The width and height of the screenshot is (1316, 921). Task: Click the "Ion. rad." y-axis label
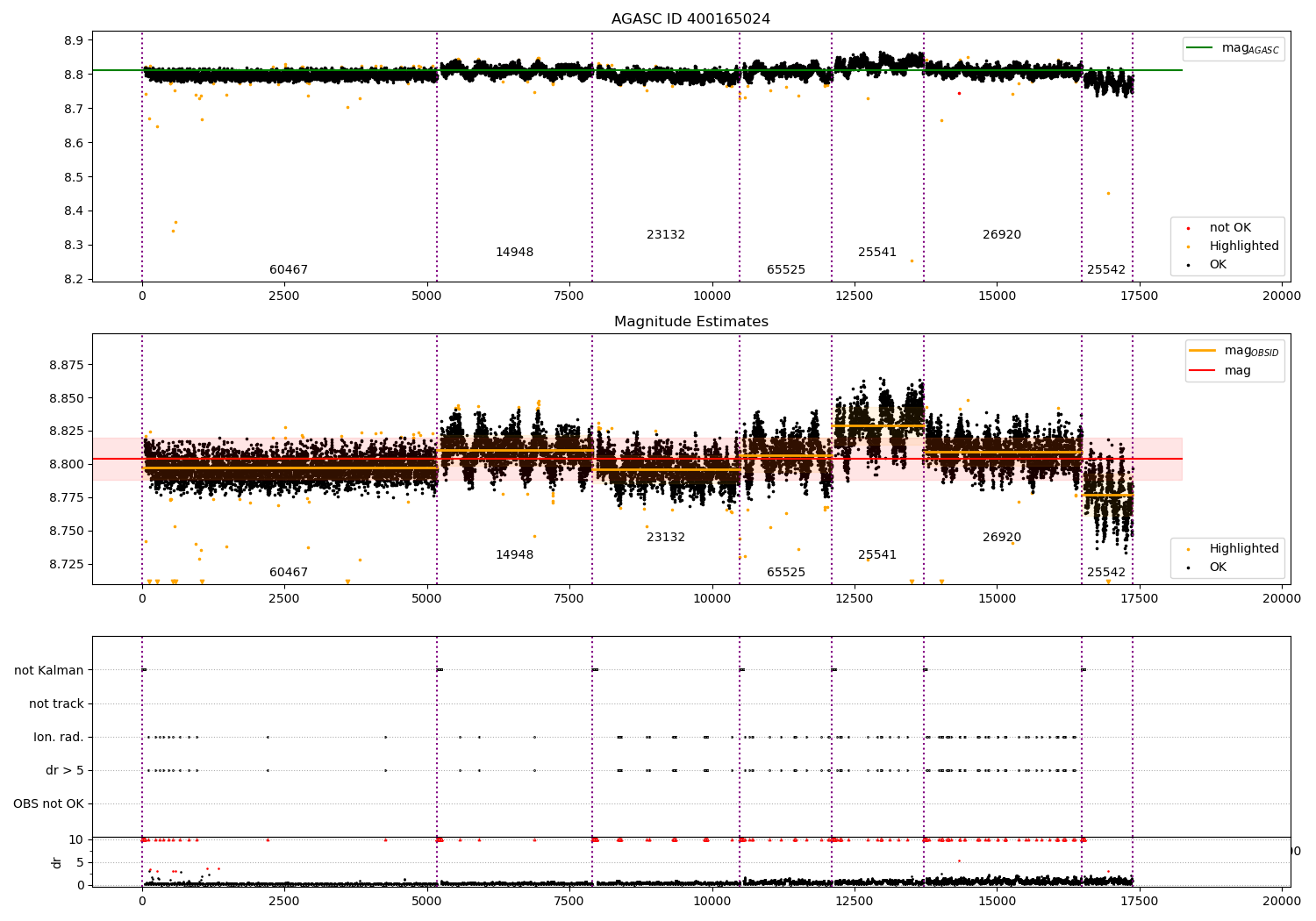pyautogui.click(x=59, y=737)
